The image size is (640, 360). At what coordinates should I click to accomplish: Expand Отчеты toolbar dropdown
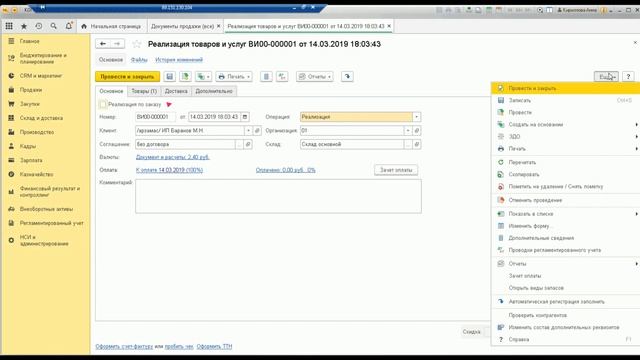[315, 76]
